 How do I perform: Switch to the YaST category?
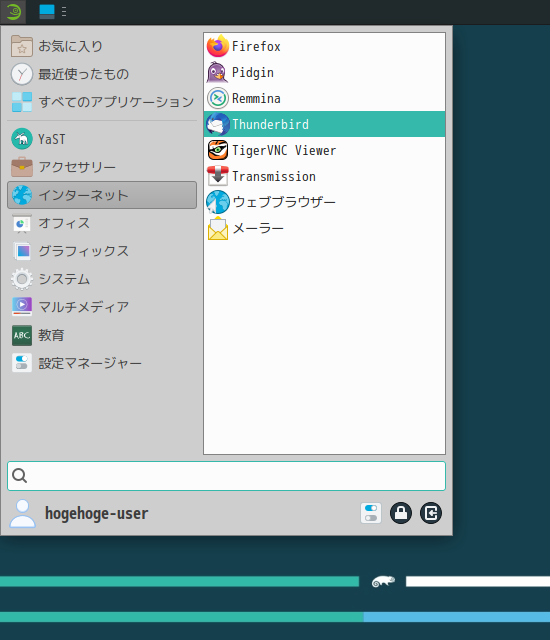coord(102,139)
